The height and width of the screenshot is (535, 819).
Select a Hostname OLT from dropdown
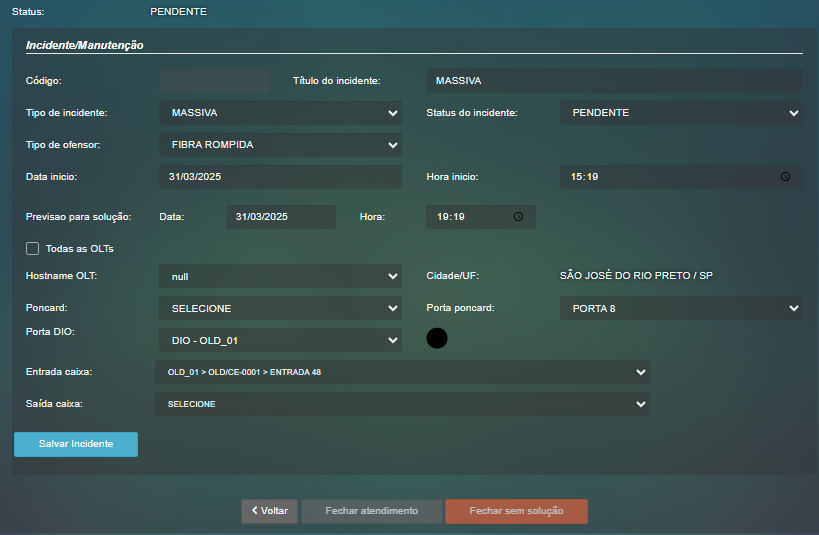(280, 276)
